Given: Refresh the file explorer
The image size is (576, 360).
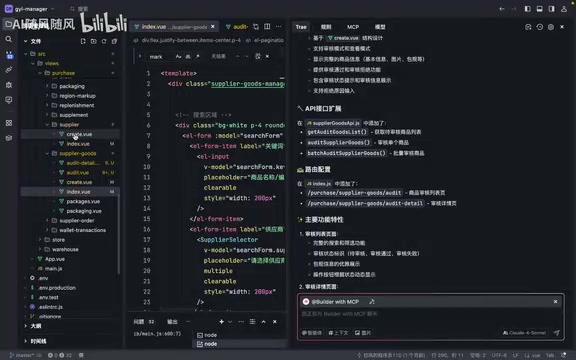Looking at the screenshot, I should pos(104,41).
